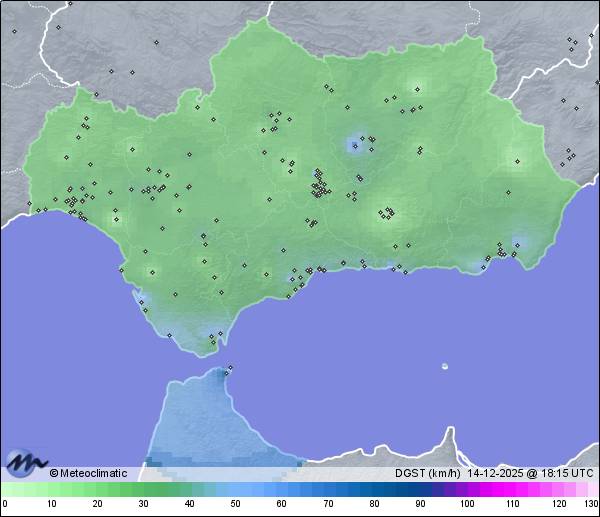
Task: Click the dark blue swatch at 80
Action: tap(374, 489)
